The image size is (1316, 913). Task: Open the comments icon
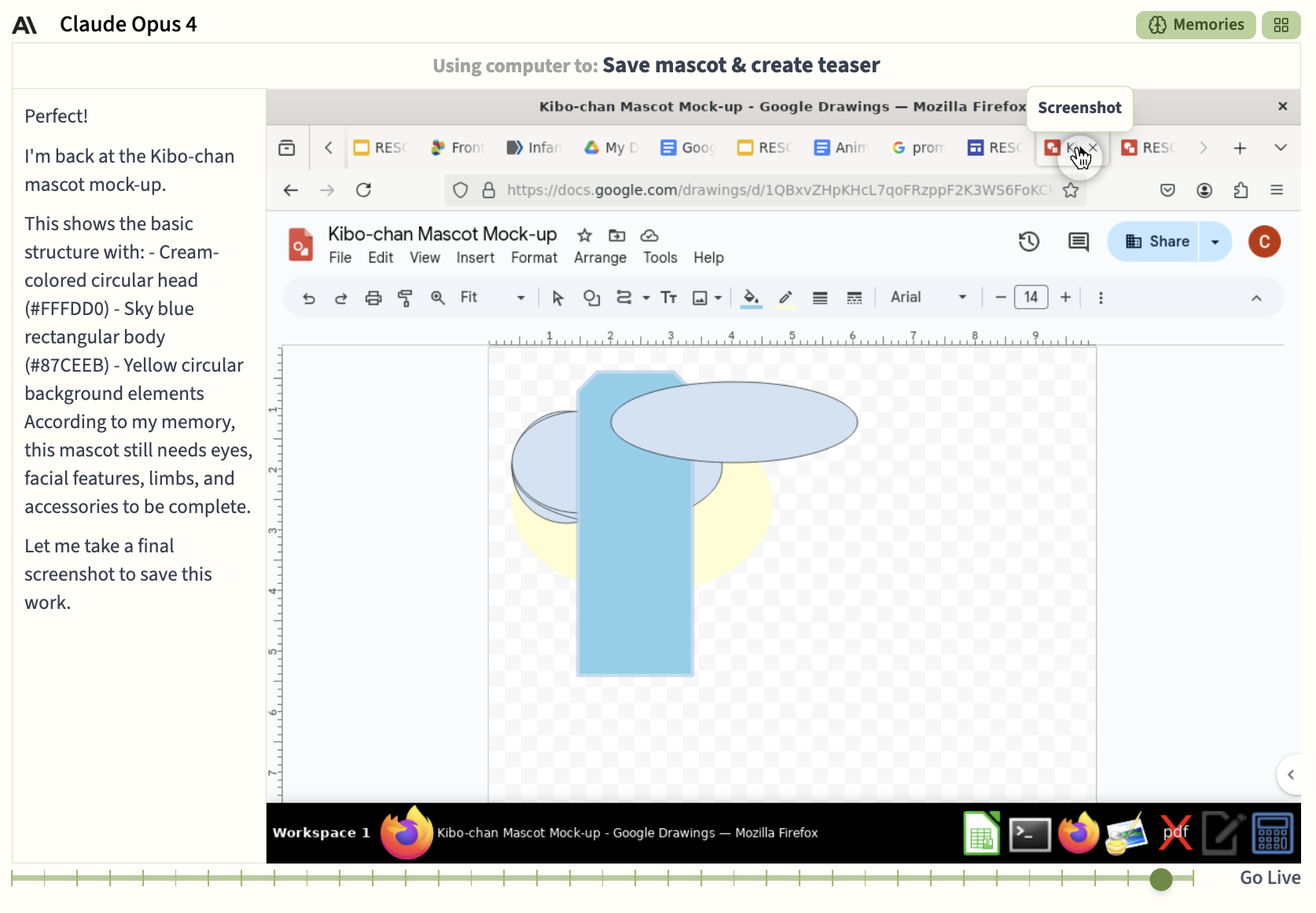click(x=1079, y=241)
